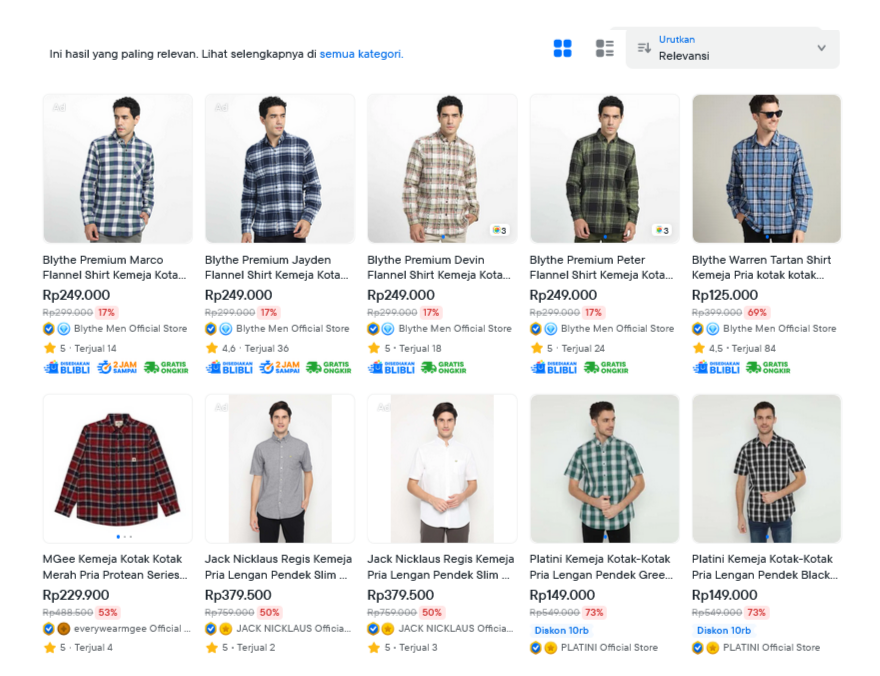880x676 pixels.
Task: Click verified checkmark badge beside everywearmgee store
Action: pos(49,628)
